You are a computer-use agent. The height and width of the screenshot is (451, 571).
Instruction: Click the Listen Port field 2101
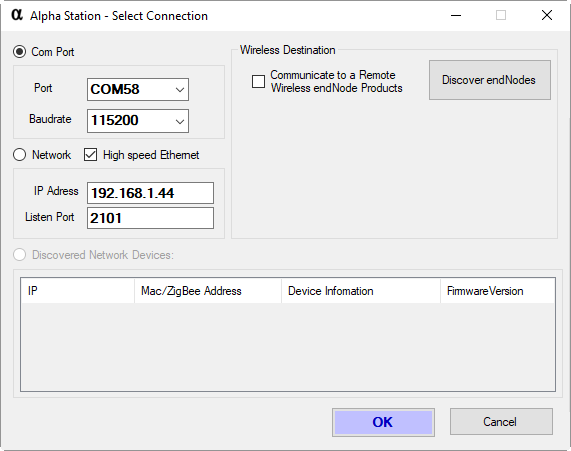(150, 218)
